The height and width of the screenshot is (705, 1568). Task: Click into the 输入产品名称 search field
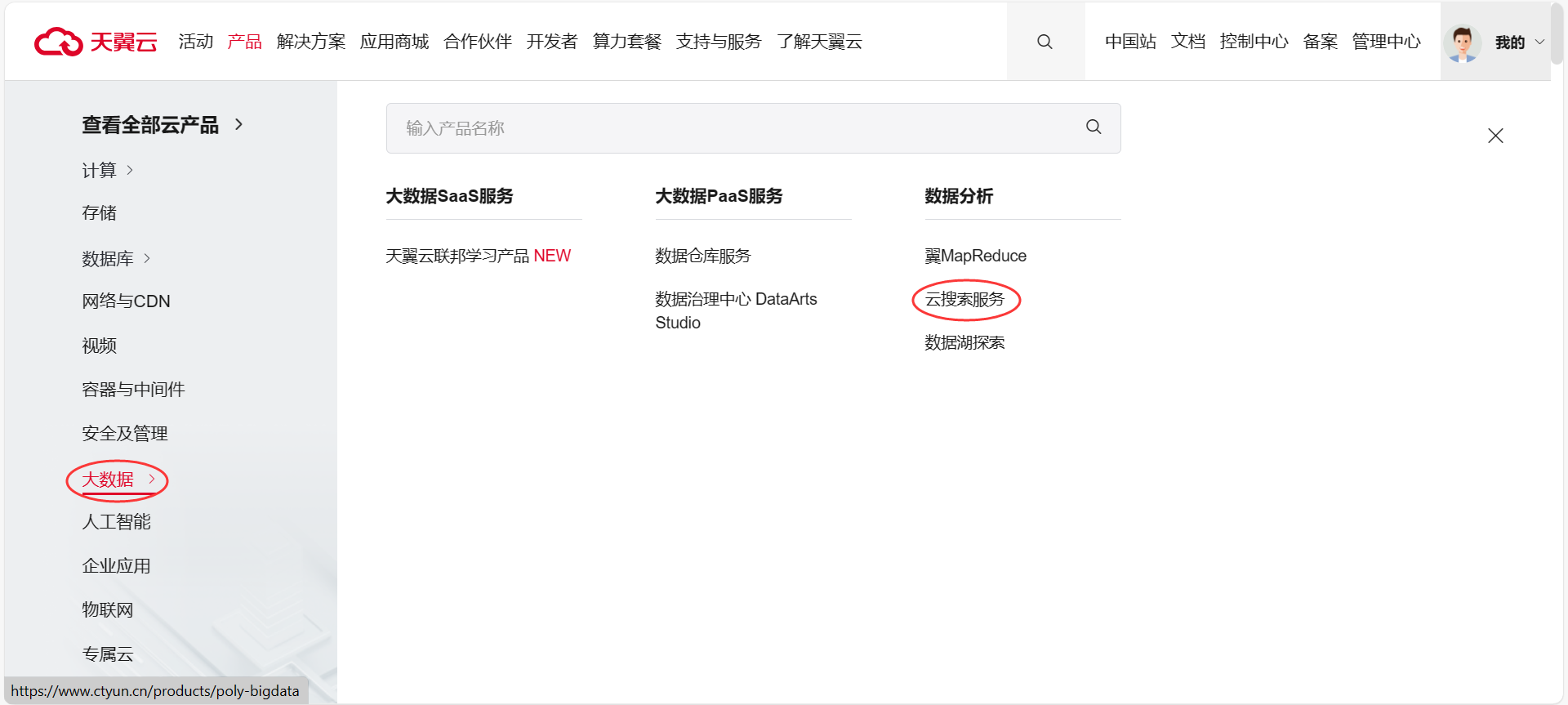(753, 128)
